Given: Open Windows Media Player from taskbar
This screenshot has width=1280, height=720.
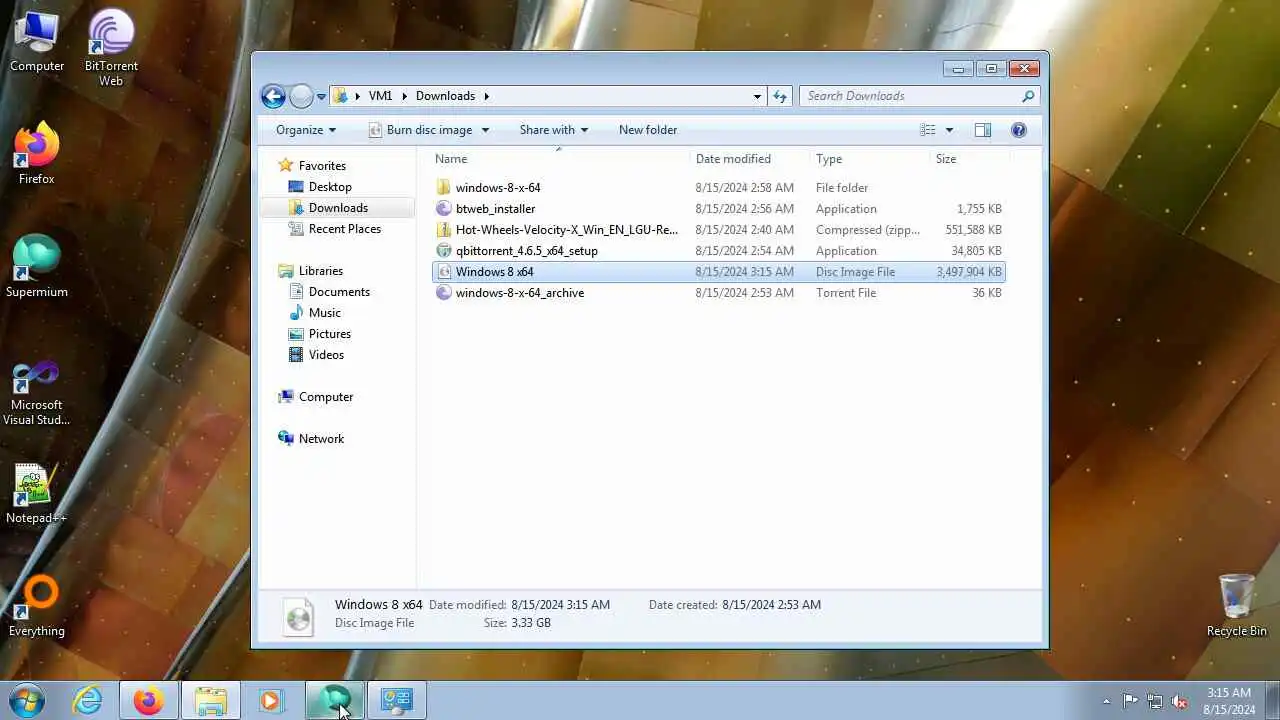Looking at the screenshot, I should (272, 700).
